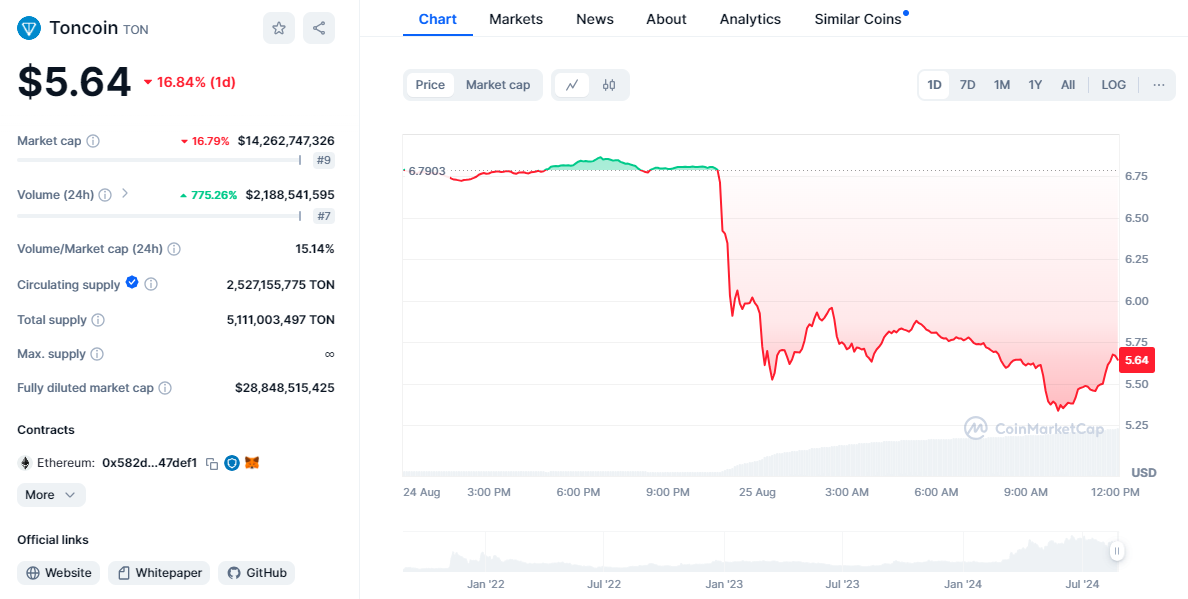Viewport: 1188px width, 599px height.
Task: Click the 16.84% (1d) price change
Action: tap(189, 82)
